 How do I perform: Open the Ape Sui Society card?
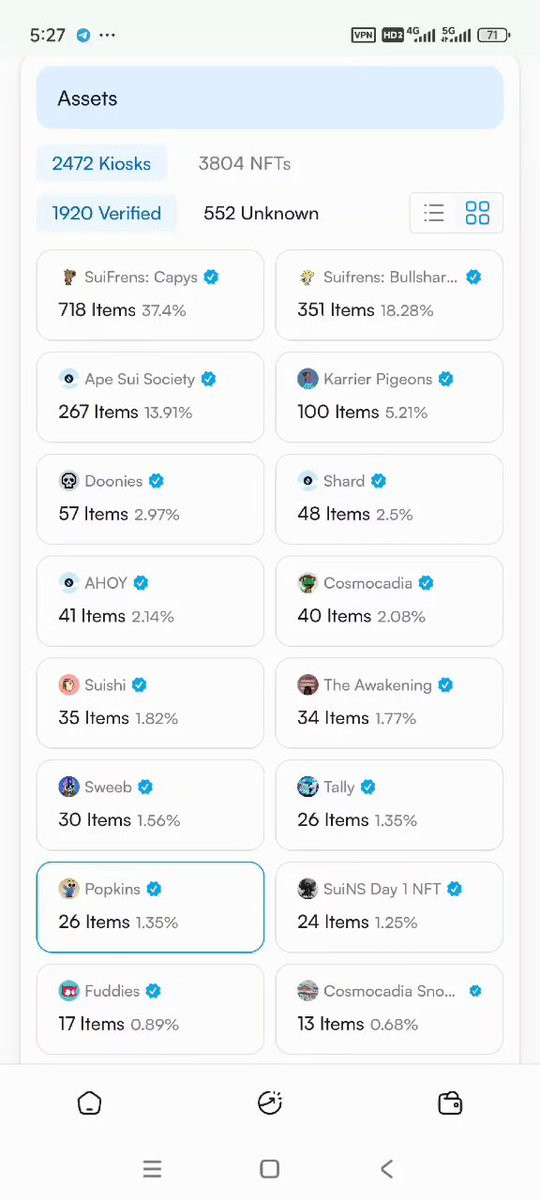pyautogui.click(x=150, y=396)
